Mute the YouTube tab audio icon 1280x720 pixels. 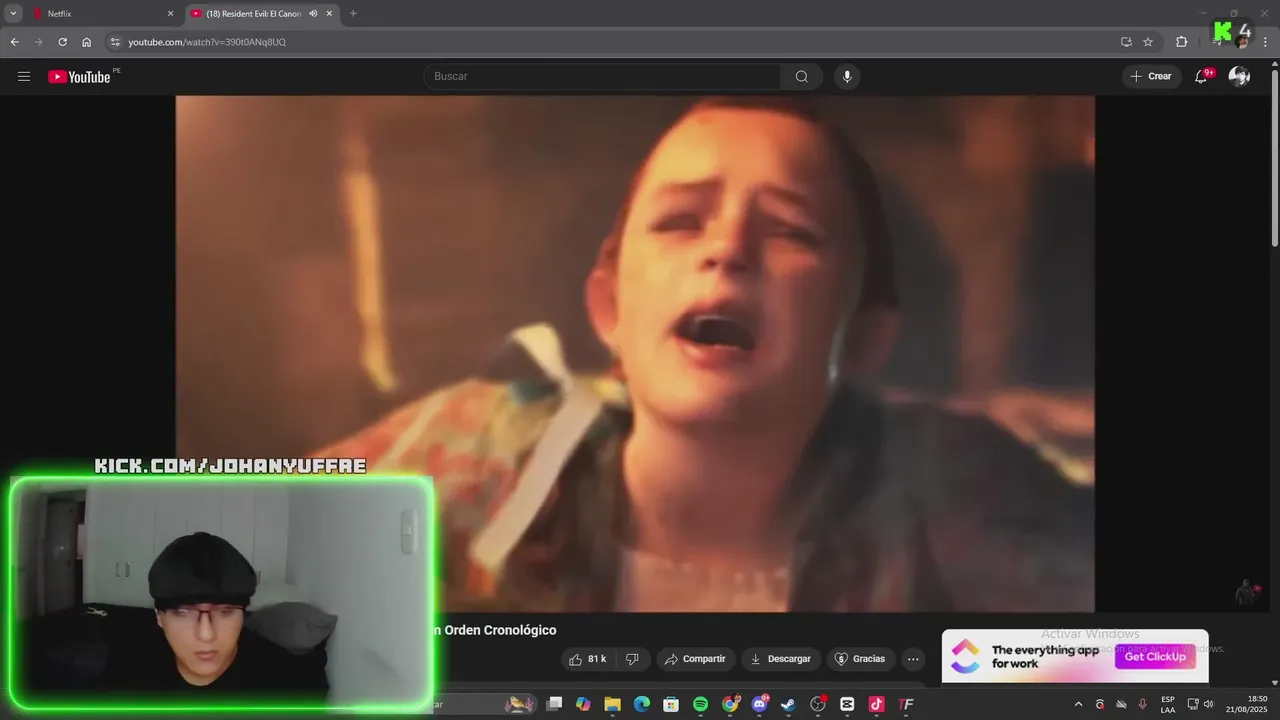click(313, 14)
